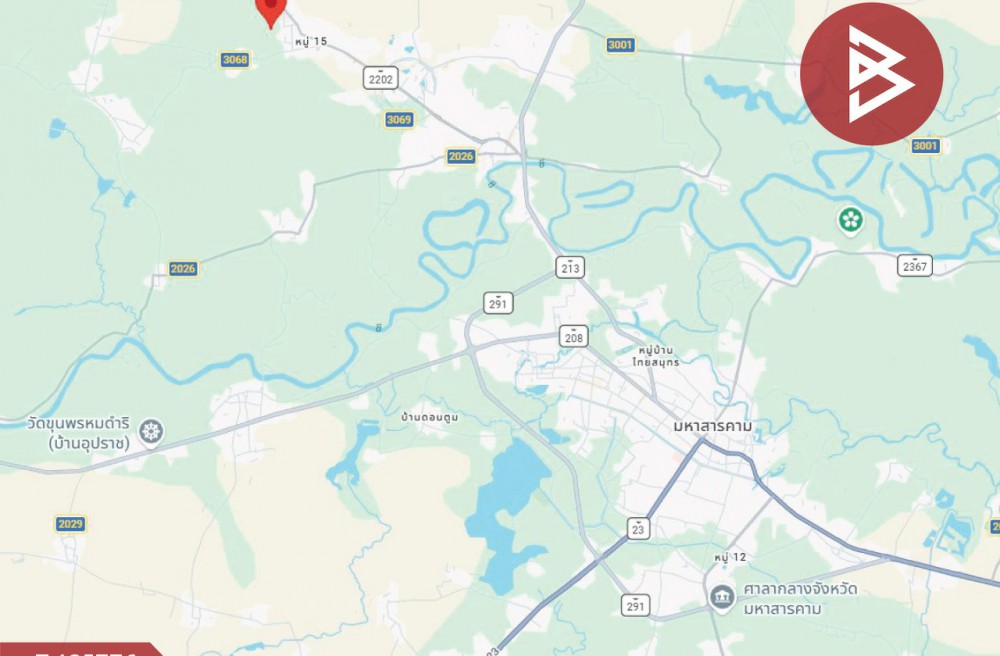Select the route 2202 shield

tap(380, 78)
